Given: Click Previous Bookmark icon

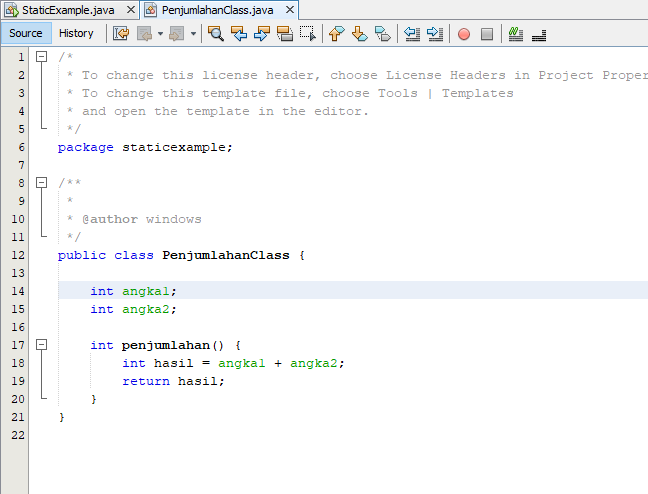Looking at the screenshot, I should pos(337,33).
